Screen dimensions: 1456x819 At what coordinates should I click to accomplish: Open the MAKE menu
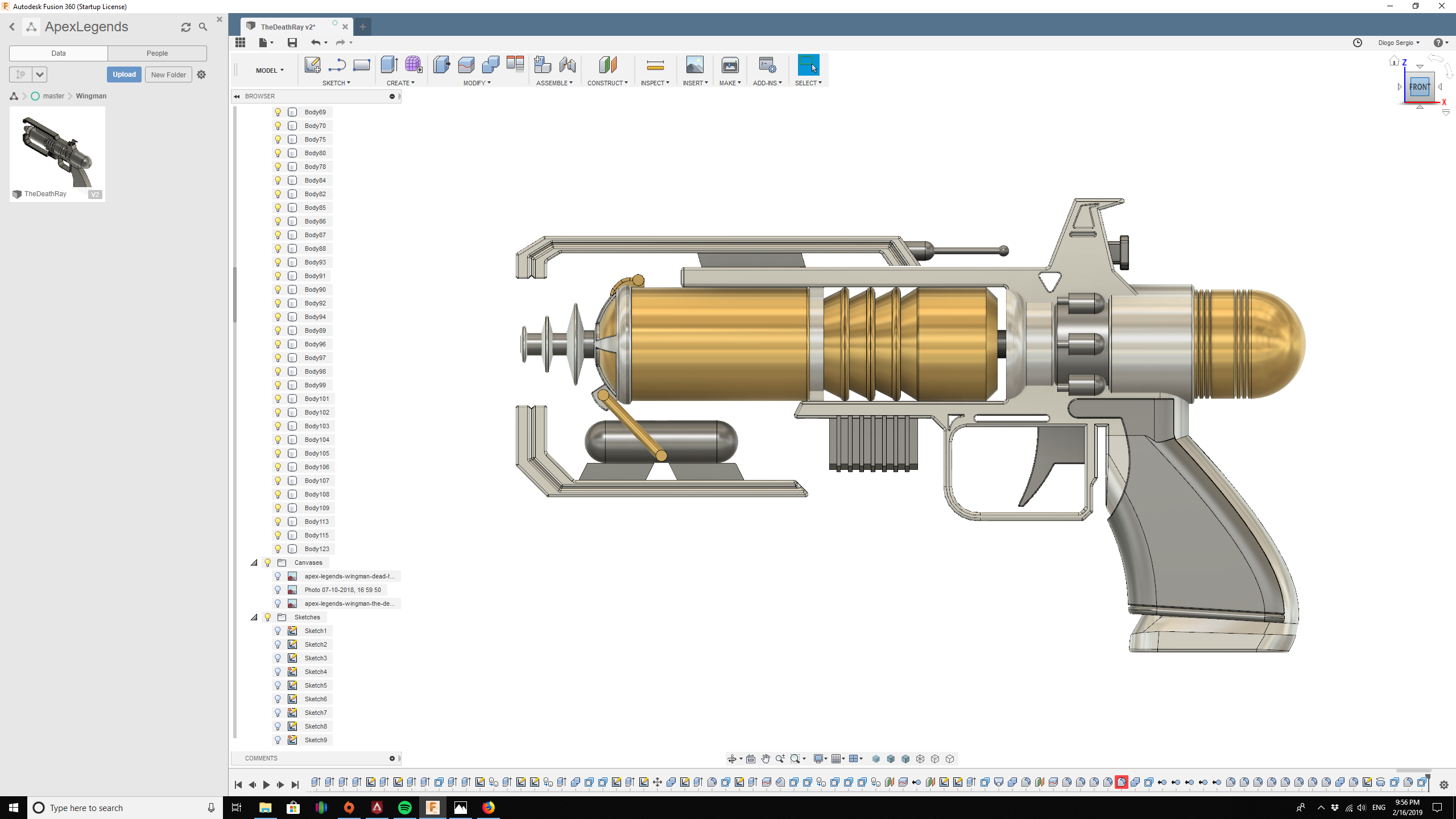click(730, 83)
